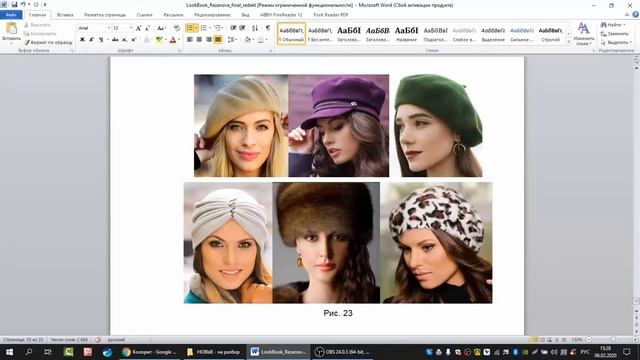
Task: Click Изменить стили (Change Styles) button
Action: 584,33
